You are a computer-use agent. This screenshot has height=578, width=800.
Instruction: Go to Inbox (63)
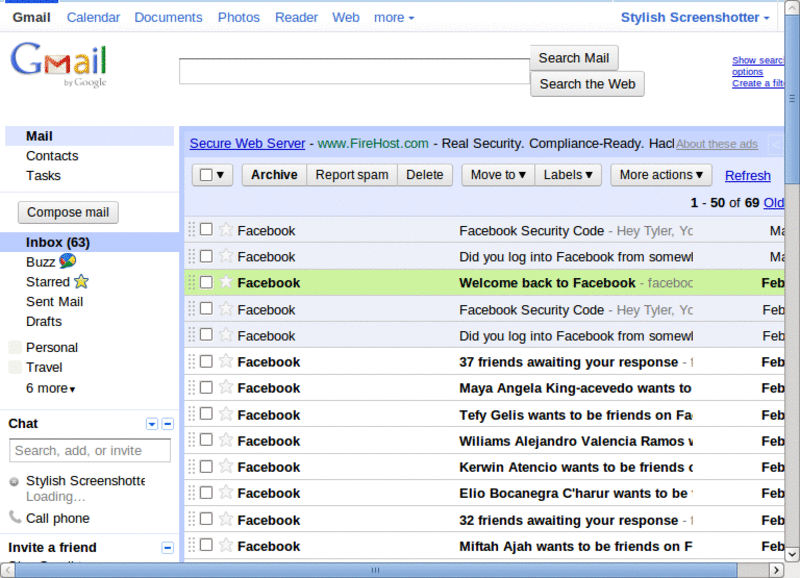pos(58,242)
